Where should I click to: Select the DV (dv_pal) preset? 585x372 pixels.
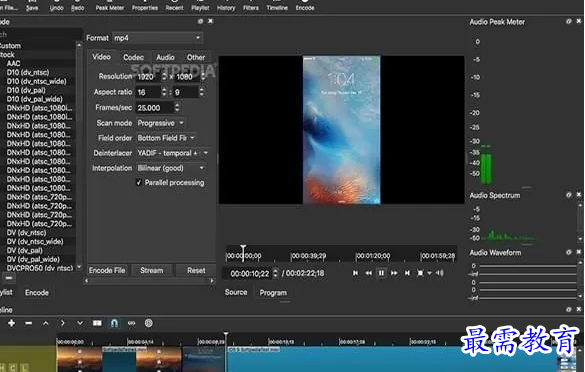tap(25, 250)
